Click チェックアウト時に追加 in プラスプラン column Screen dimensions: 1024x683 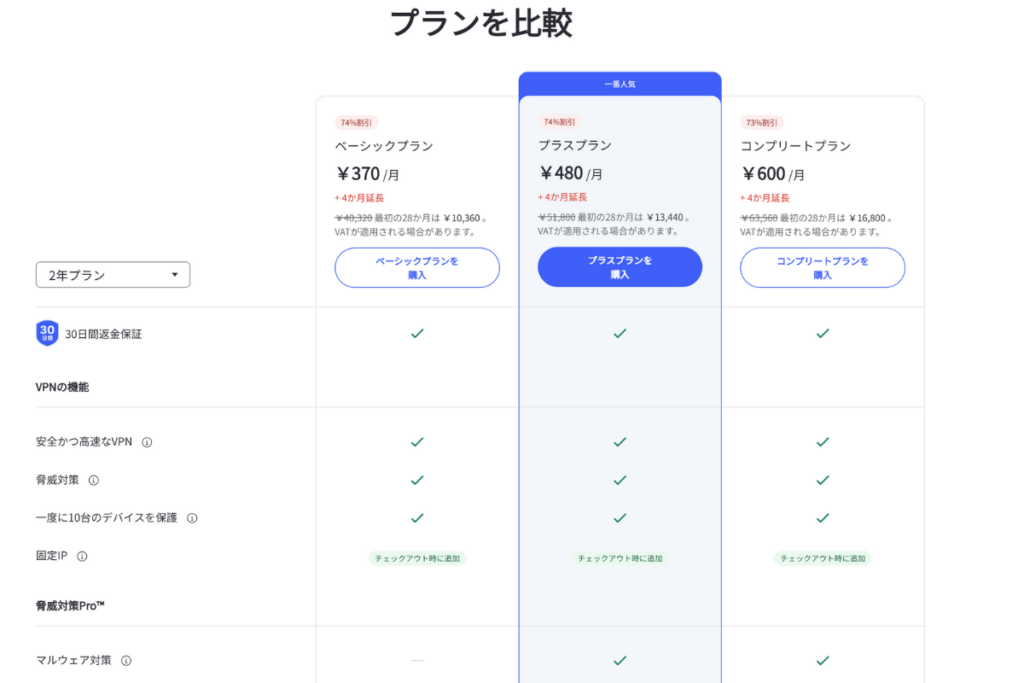pos(620,558)
